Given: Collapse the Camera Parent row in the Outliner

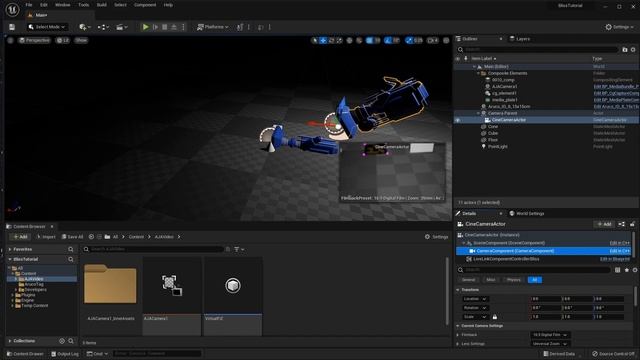Looking at the screenshot, I should (478, 113).
